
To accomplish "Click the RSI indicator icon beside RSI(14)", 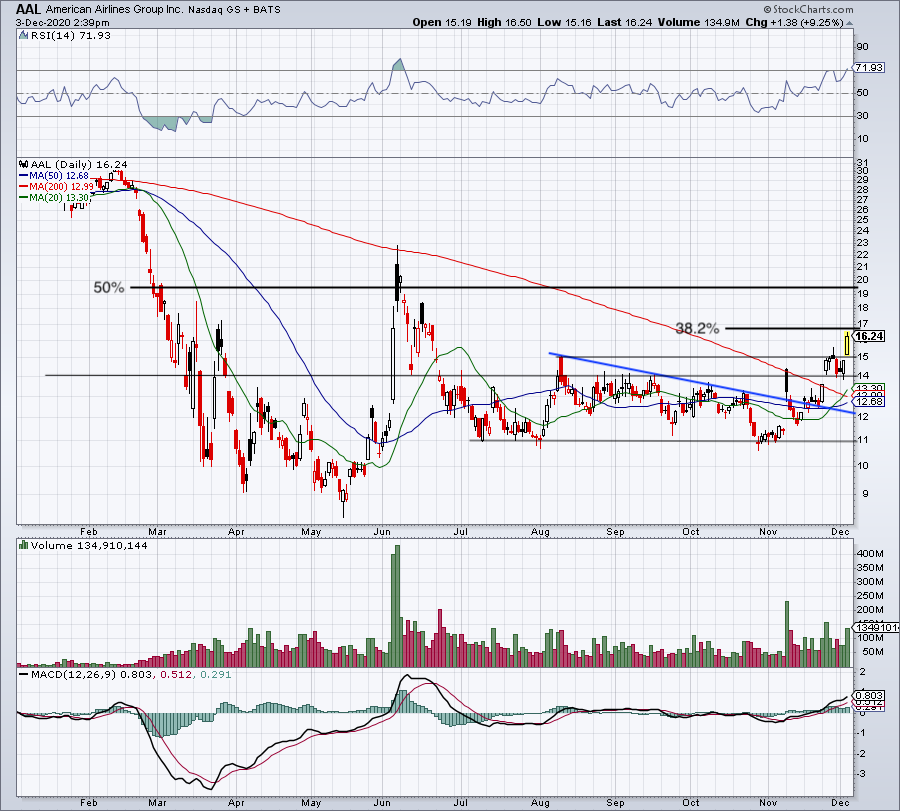I will coord(24,36).
